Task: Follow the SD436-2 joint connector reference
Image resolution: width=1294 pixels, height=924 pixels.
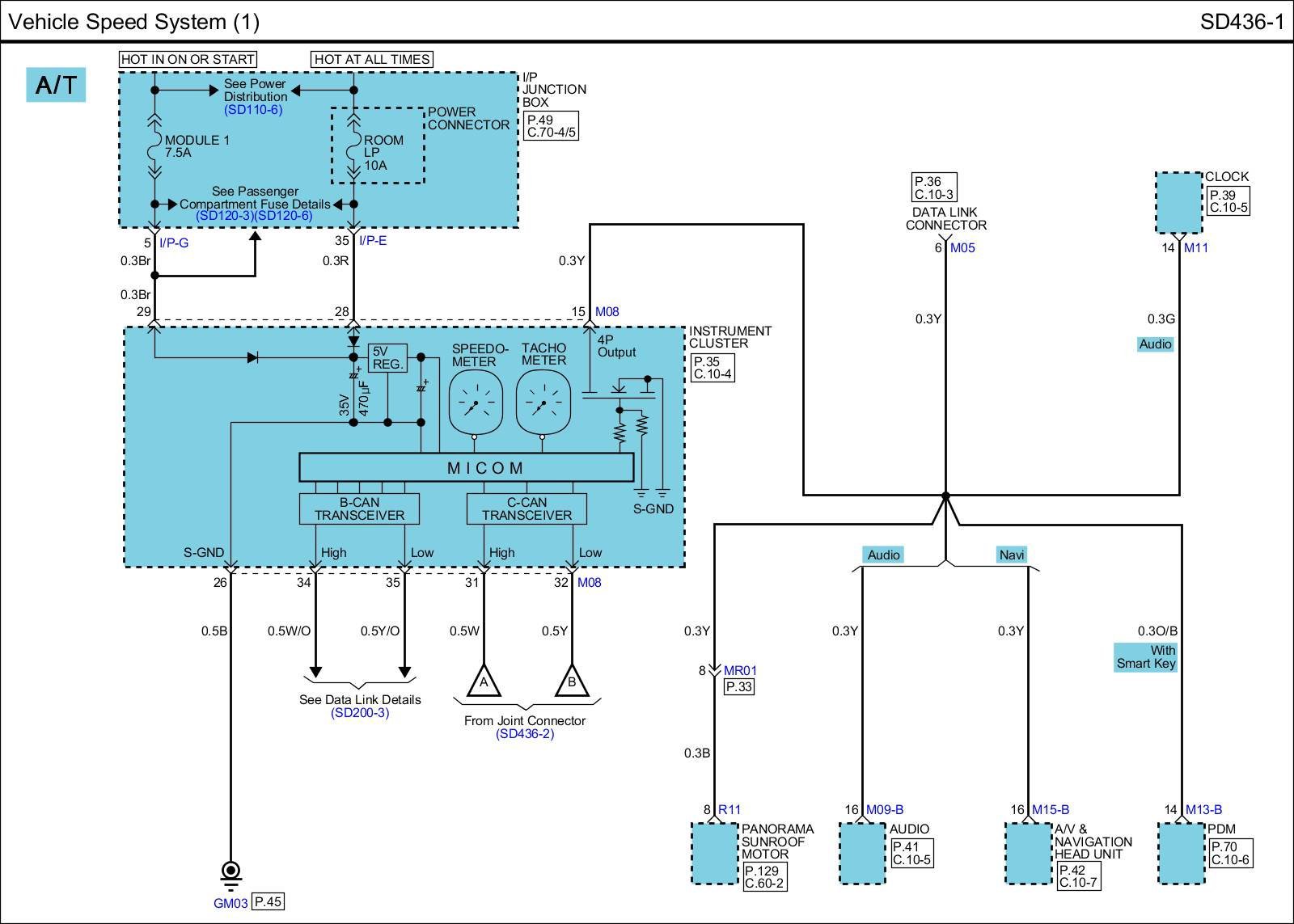Action: coord(525,734)
